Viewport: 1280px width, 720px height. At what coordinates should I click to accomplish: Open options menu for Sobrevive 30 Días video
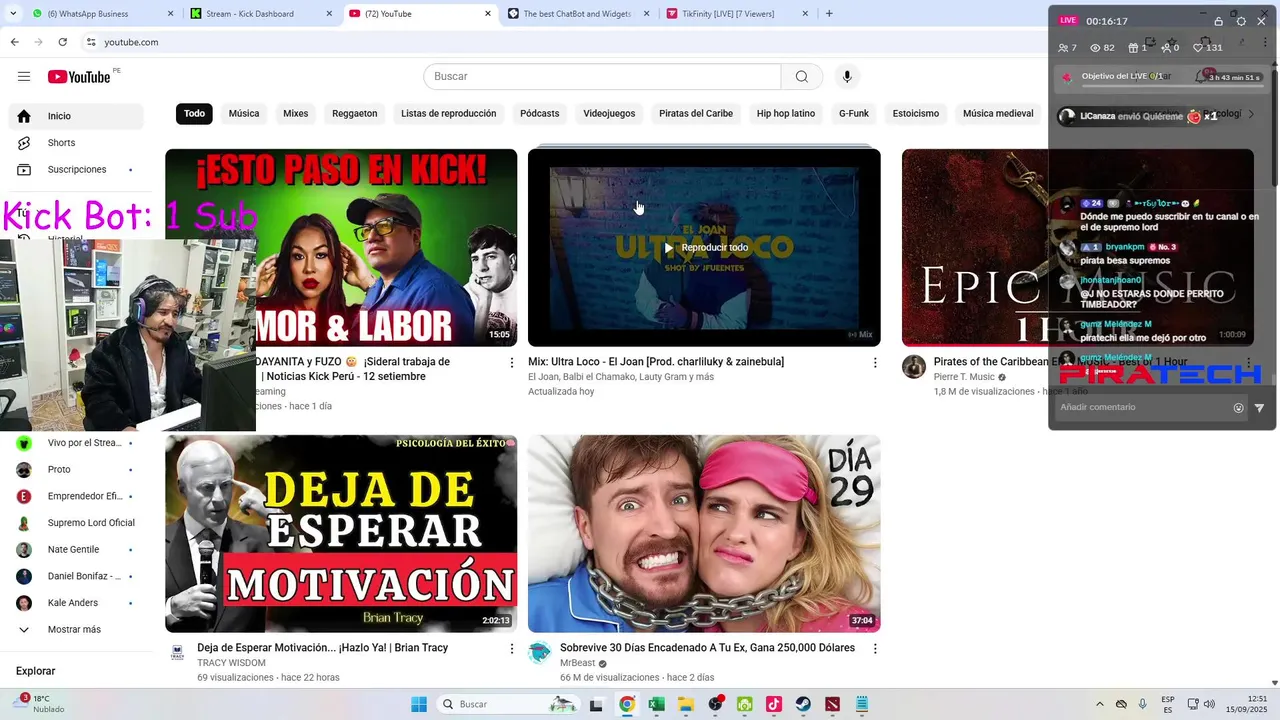(x=875, y=649)
